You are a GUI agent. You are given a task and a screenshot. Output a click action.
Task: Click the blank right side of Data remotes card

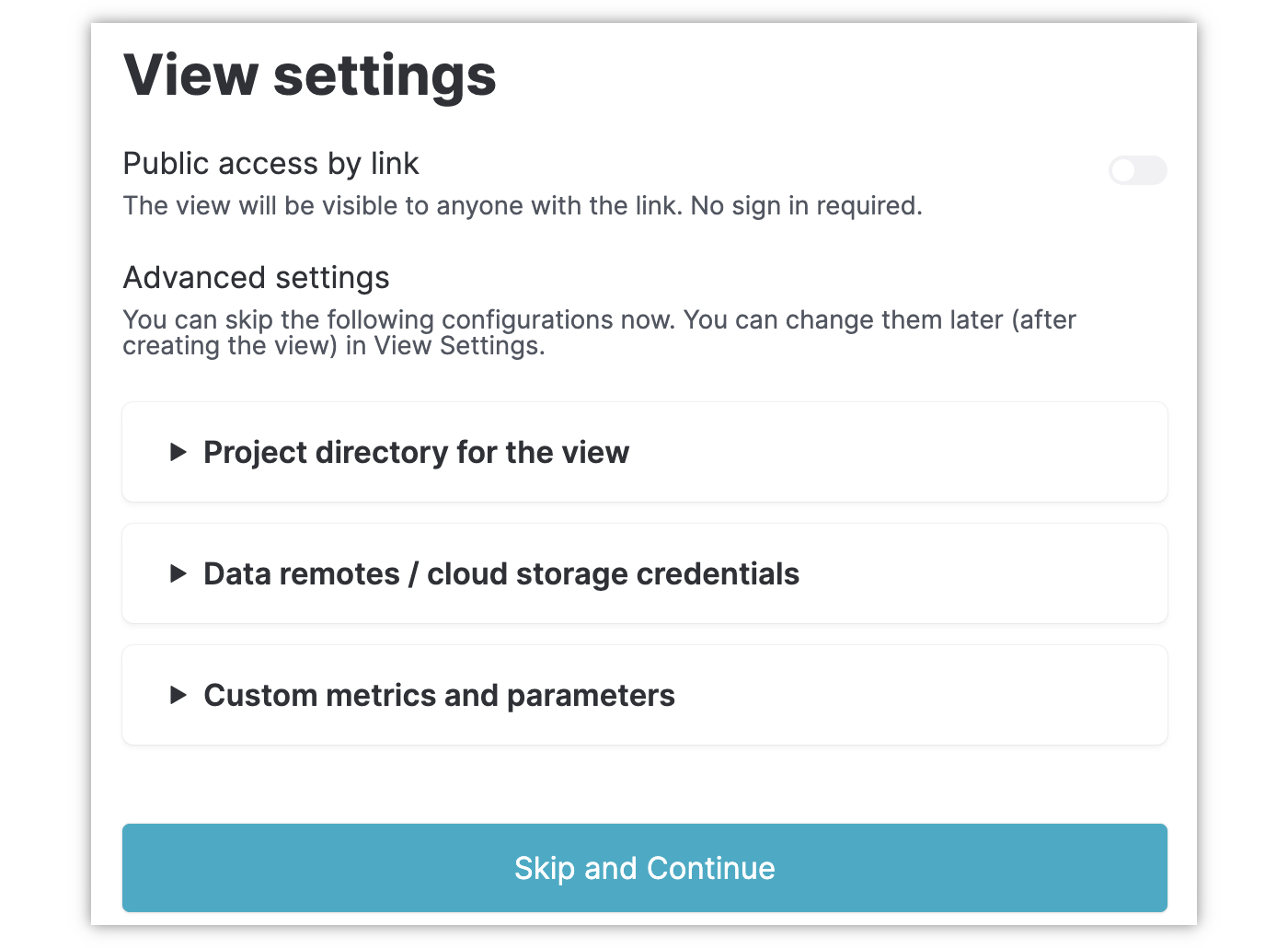coord(994,573)
